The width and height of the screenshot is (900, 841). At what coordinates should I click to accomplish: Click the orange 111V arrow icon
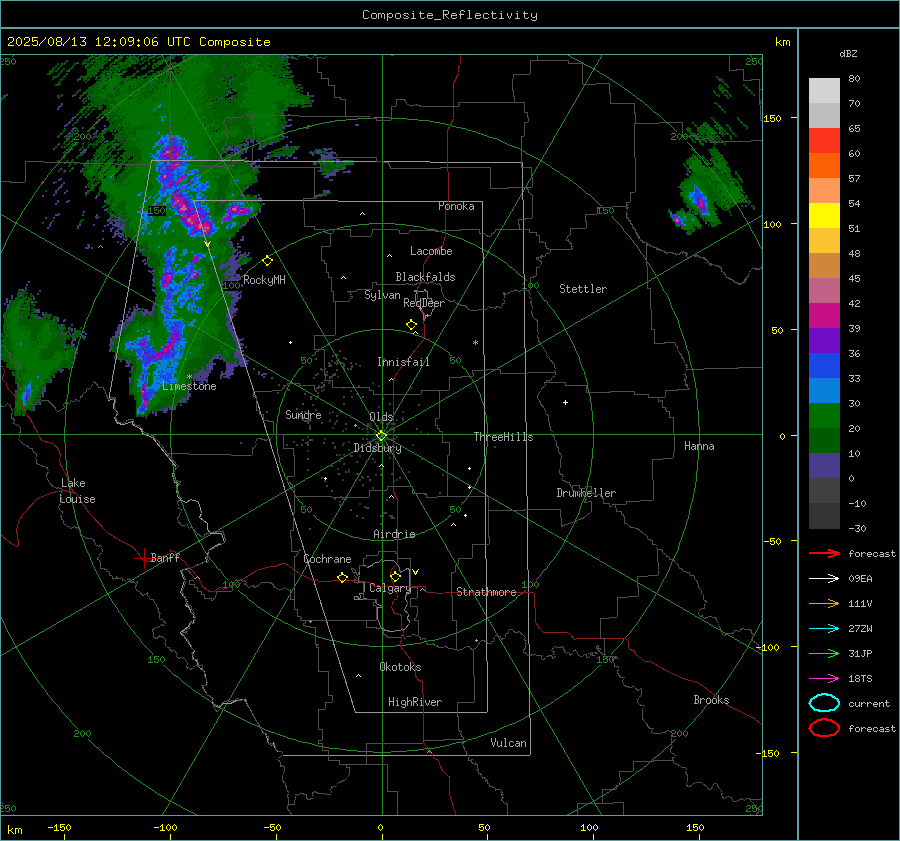point(824,603)
